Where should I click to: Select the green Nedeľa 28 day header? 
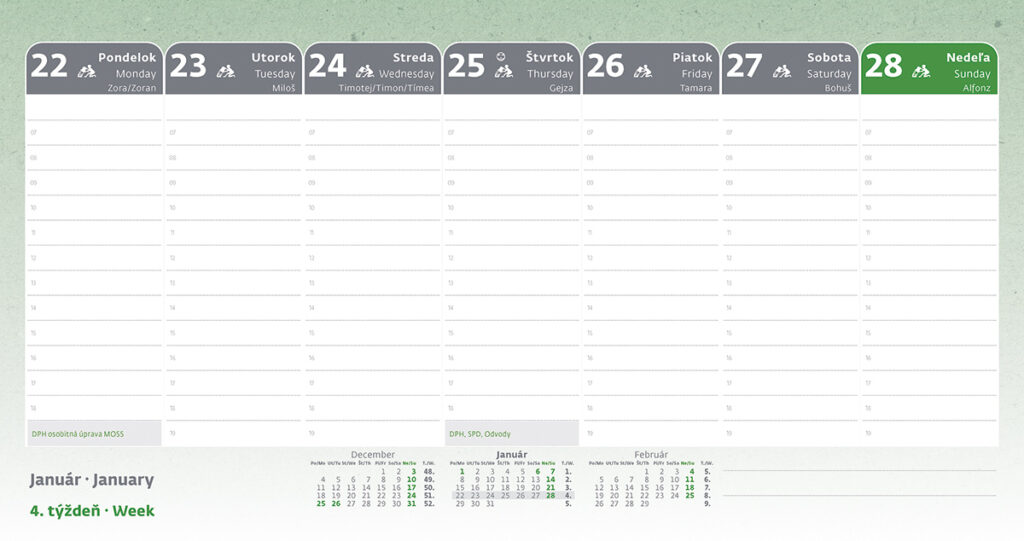[929, 68]
